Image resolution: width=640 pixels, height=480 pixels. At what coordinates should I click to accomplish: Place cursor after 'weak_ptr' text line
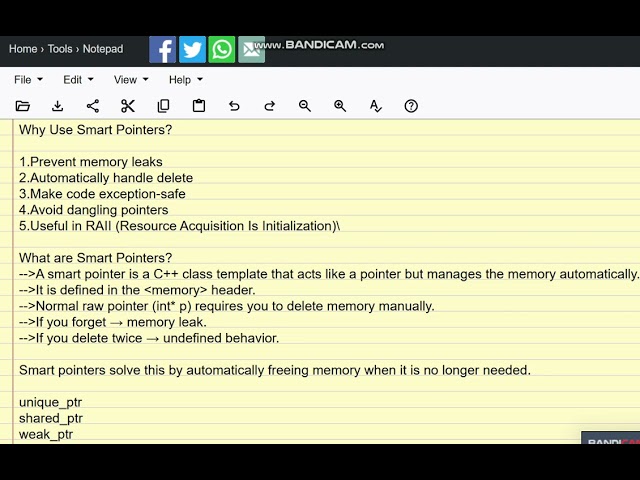point(73,434)
